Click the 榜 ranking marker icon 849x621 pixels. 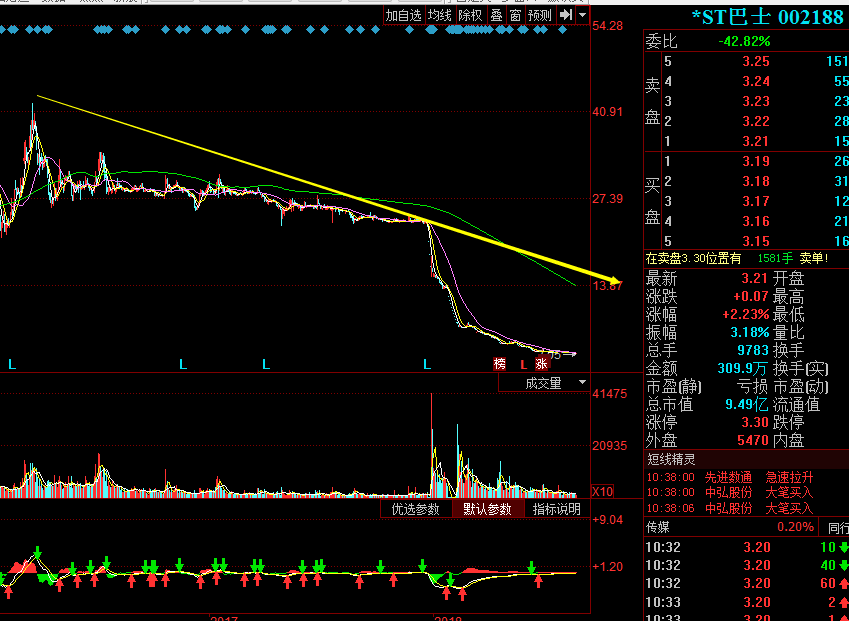pos(499,364)
